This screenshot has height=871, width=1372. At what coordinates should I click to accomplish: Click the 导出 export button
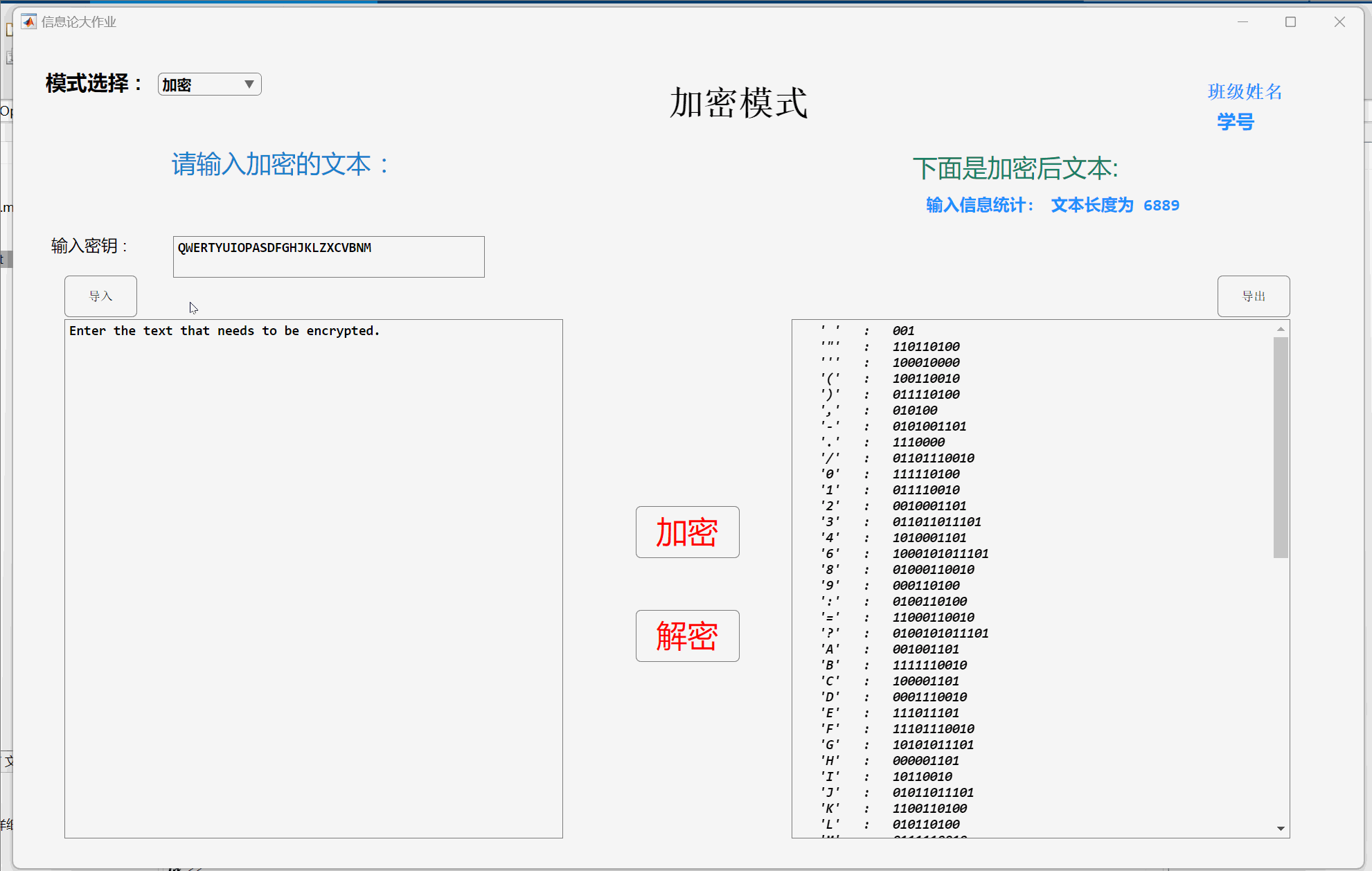point(1253,296)
